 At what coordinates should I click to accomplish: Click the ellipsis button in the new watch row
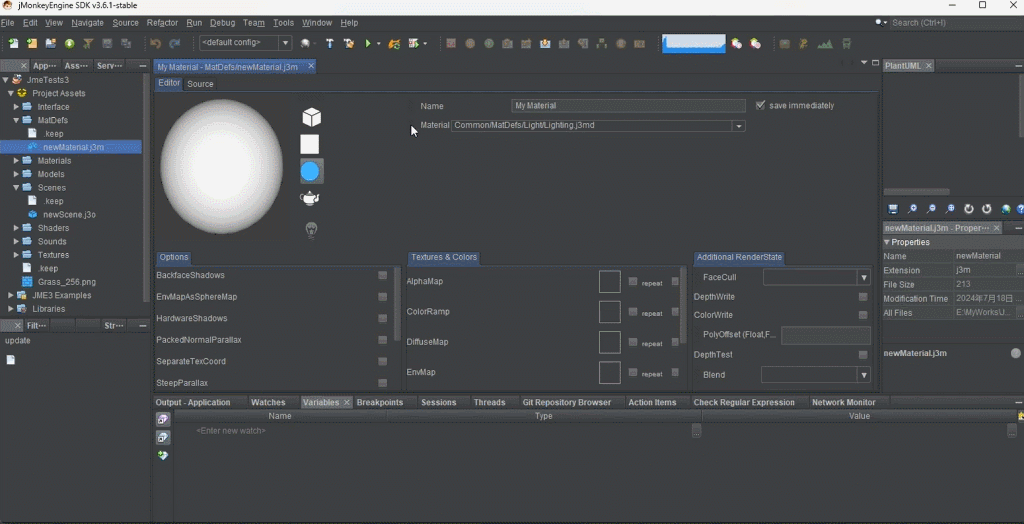point(696,431)
